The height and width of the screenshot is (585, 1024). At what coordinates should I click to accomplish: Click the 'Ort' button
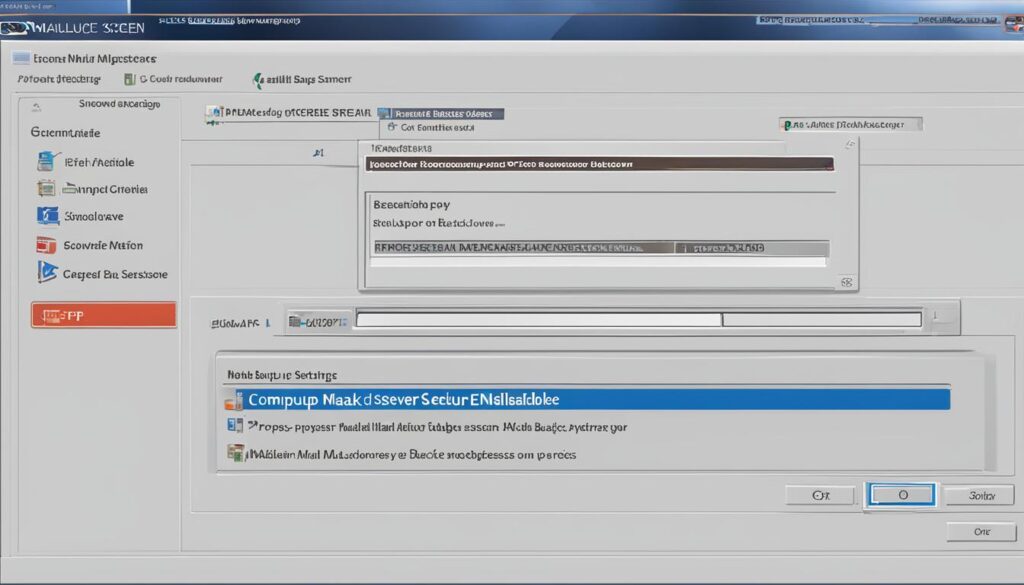click(x=820, y=496)
